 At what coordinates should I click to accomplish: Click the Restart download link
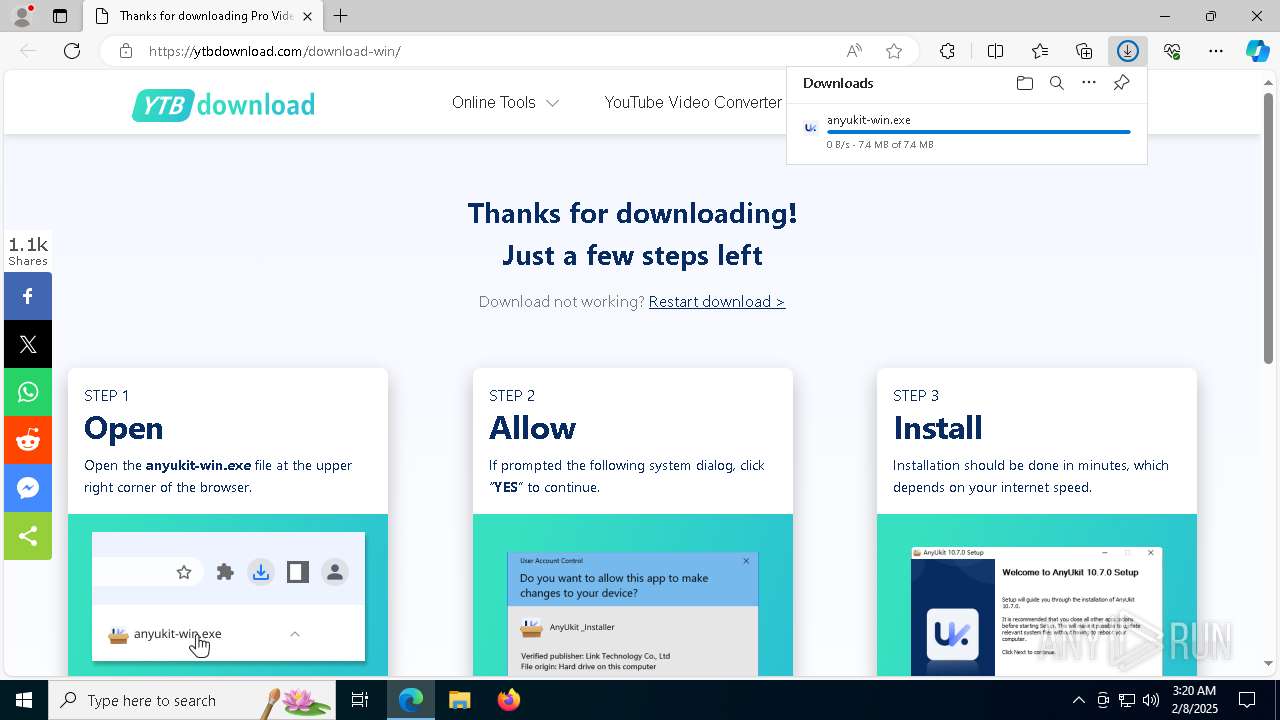coord(717,302)
